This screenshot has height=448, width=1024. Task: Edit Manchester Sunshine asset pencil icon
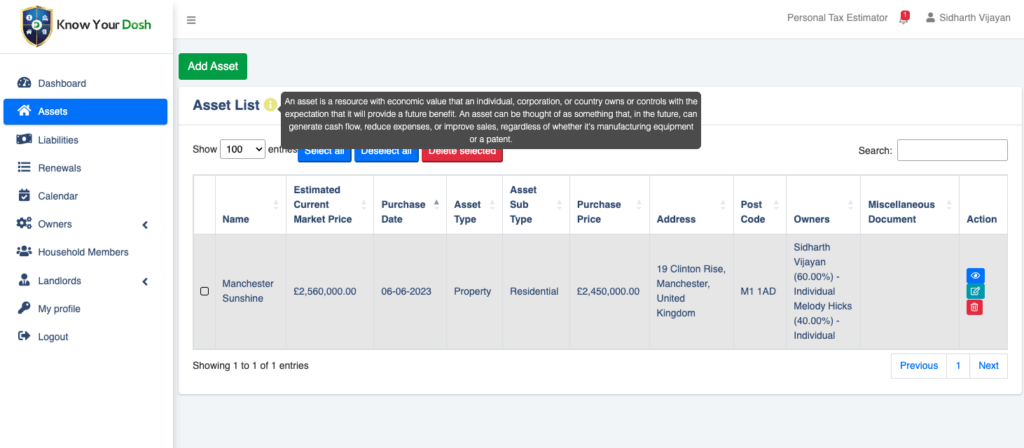point(974,291)
